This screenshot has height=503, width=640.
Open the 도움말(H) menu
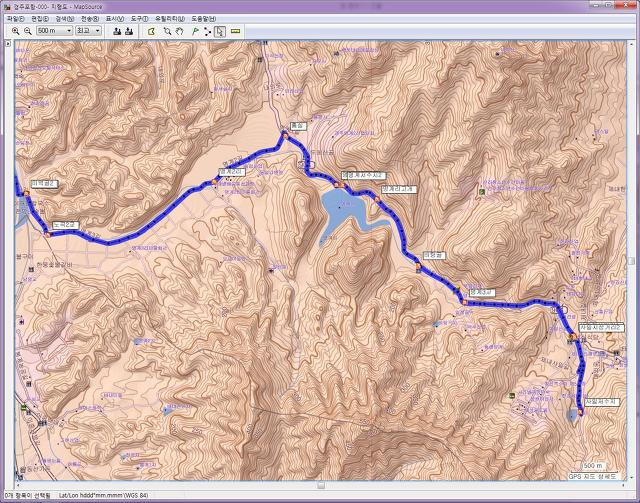pos(204,19)
